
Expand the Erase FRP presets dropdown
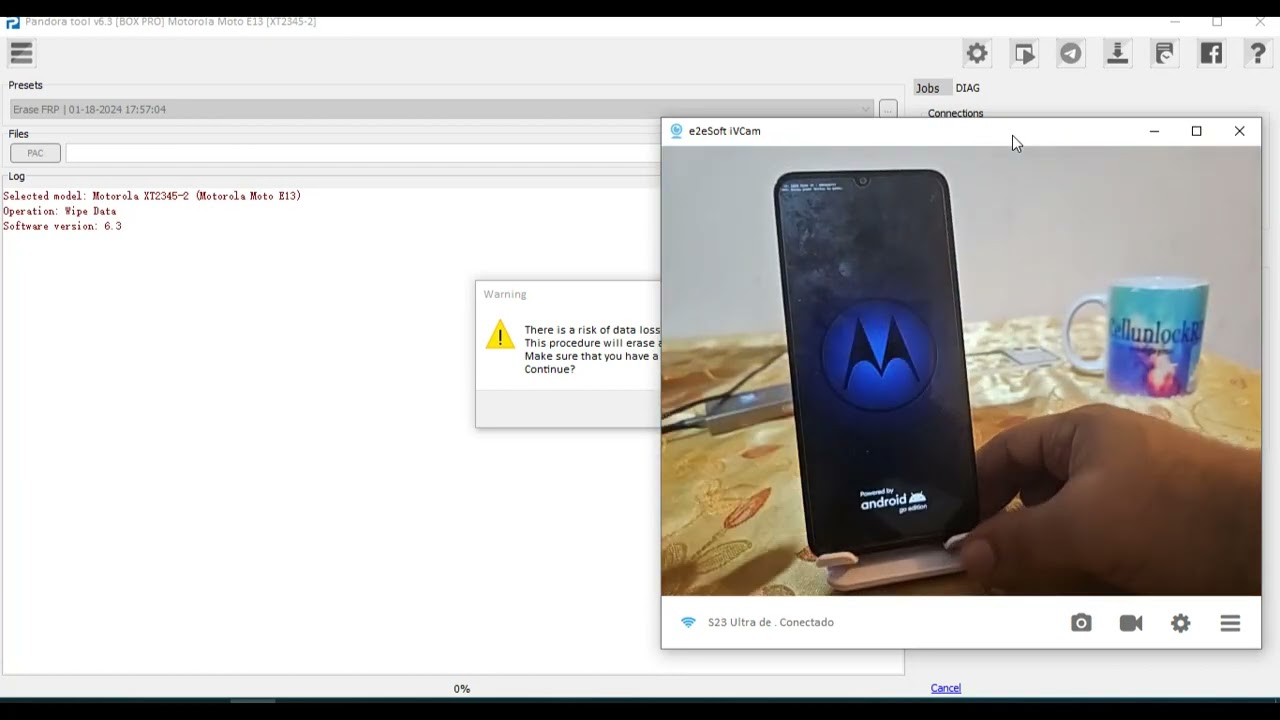(x=866, y=109)
